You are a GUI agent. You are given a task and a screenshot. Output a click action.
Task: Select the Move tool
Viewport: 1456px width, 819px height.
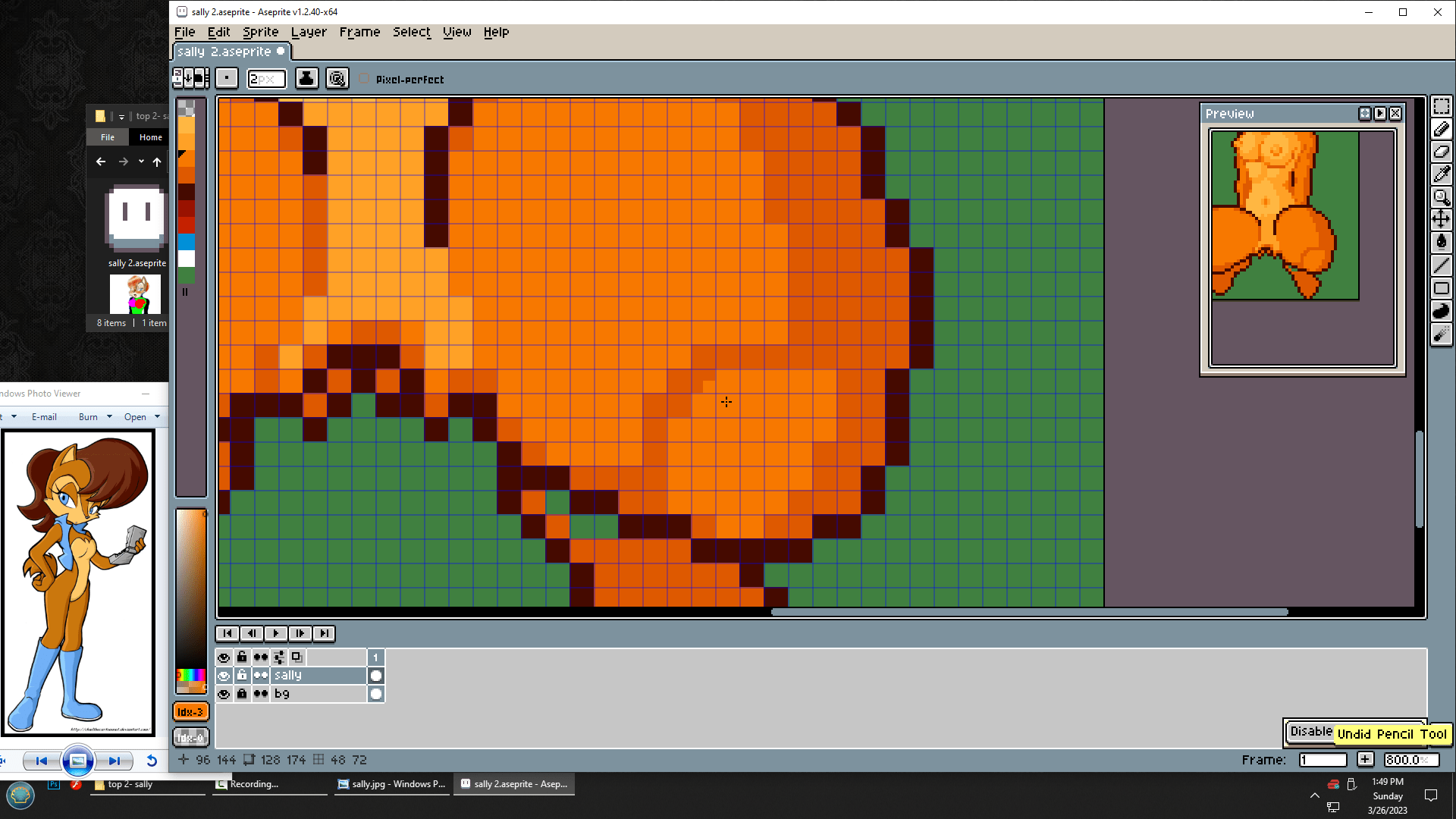coord(1441,220)
